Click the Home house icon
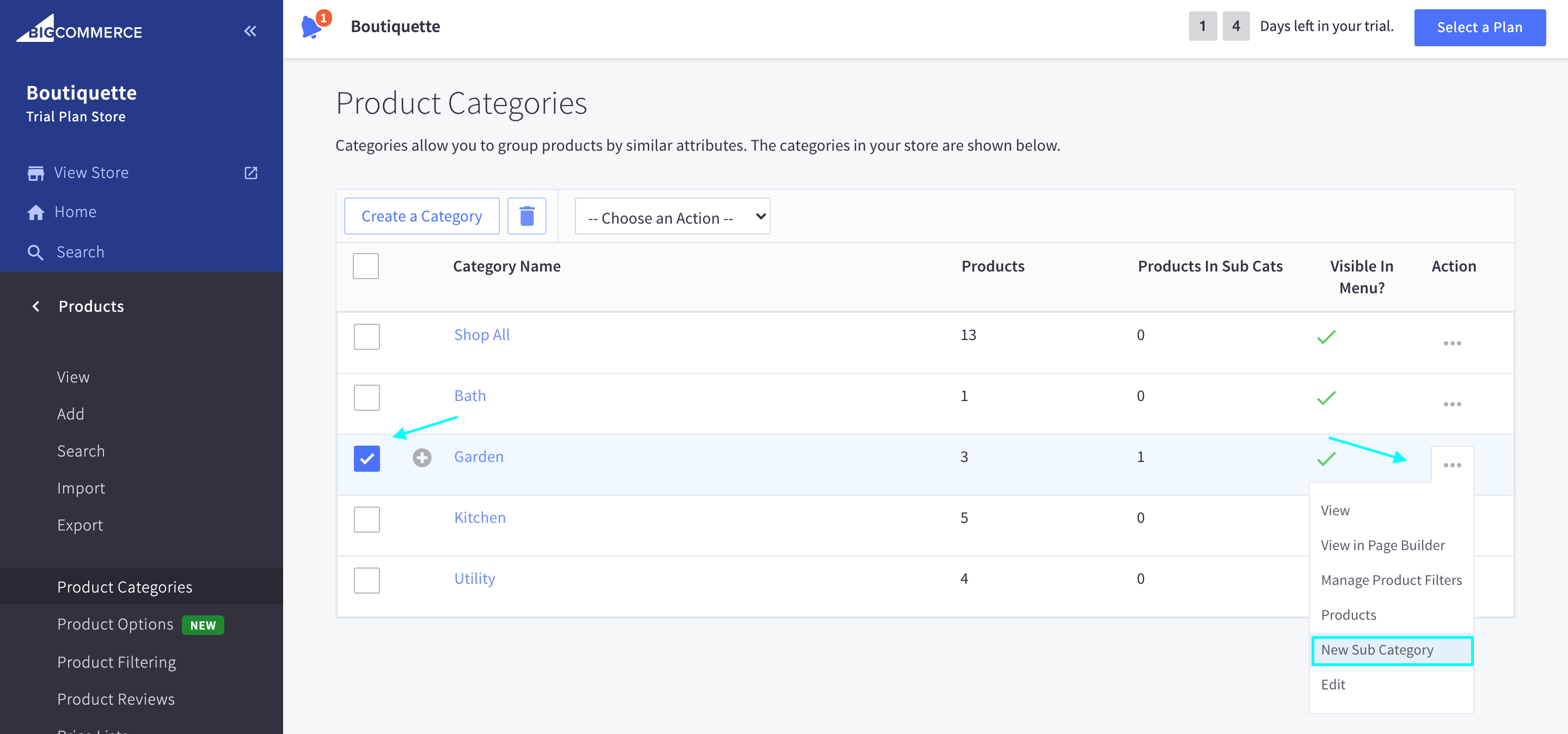The width and height of the screenshot is (1568, 734). 36,212
